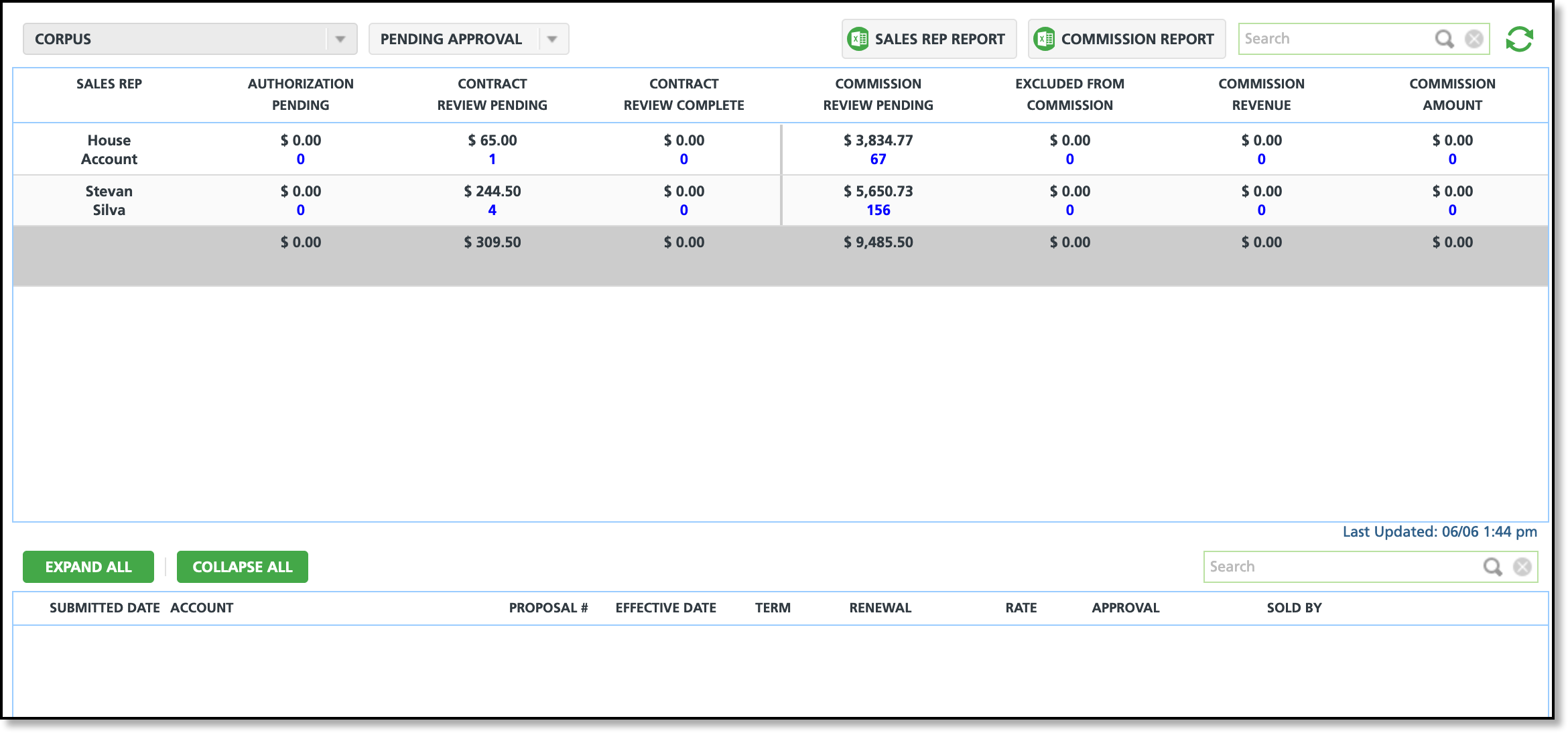This screenshot has width=1568, height=733.
Task: Click the green refresh icon
Action: click(x=1519, y=39)
